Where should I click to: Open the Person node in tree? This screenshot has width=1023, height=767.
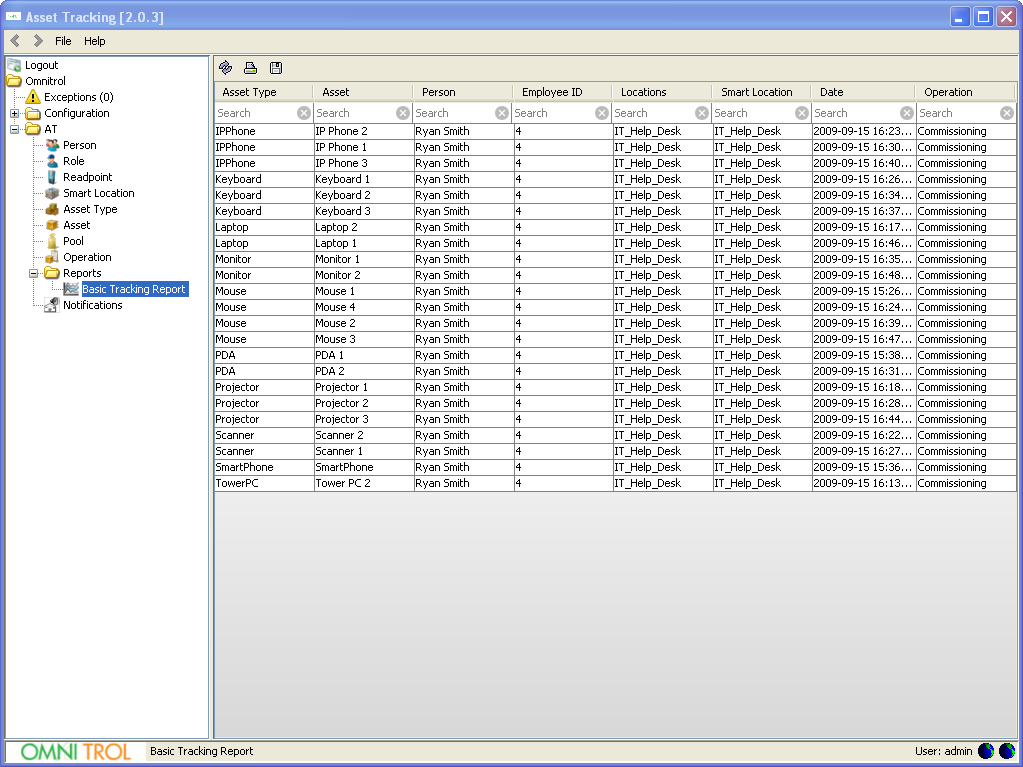pyautogui.click(x=79, y=145)
